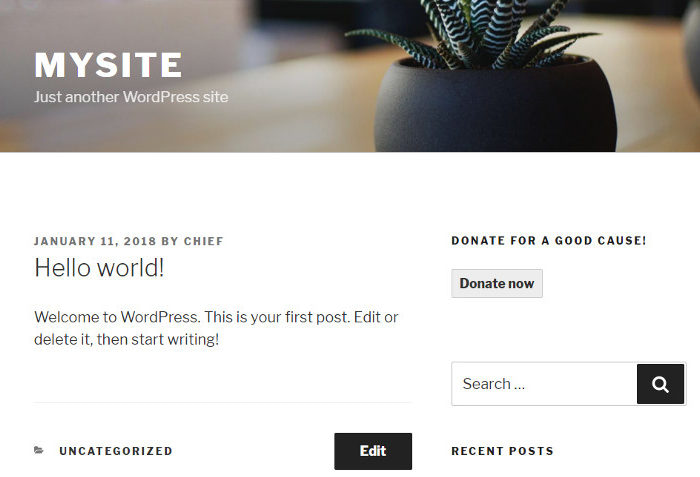The height and width of the screenshot is (477, 700).
Task: Click the RECENT POSTS widget heading
Action: [x=502, y=451]
